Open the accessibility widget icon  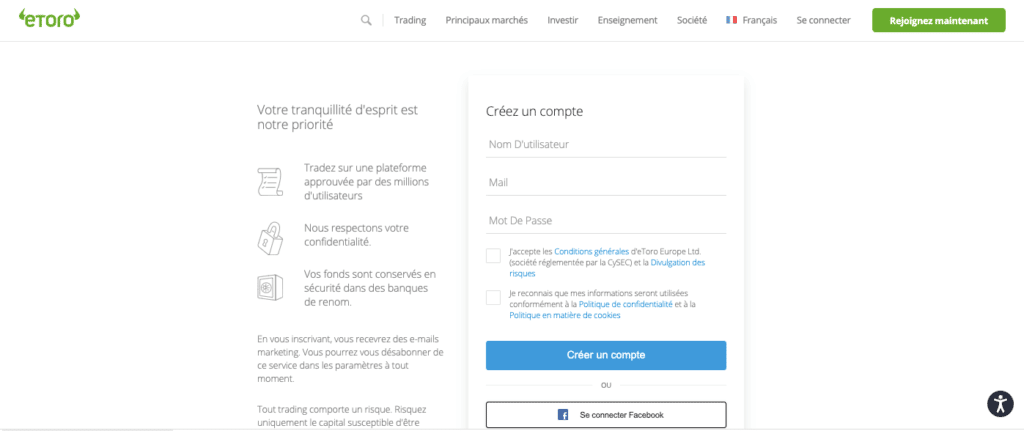click(x=1000, y=404)
